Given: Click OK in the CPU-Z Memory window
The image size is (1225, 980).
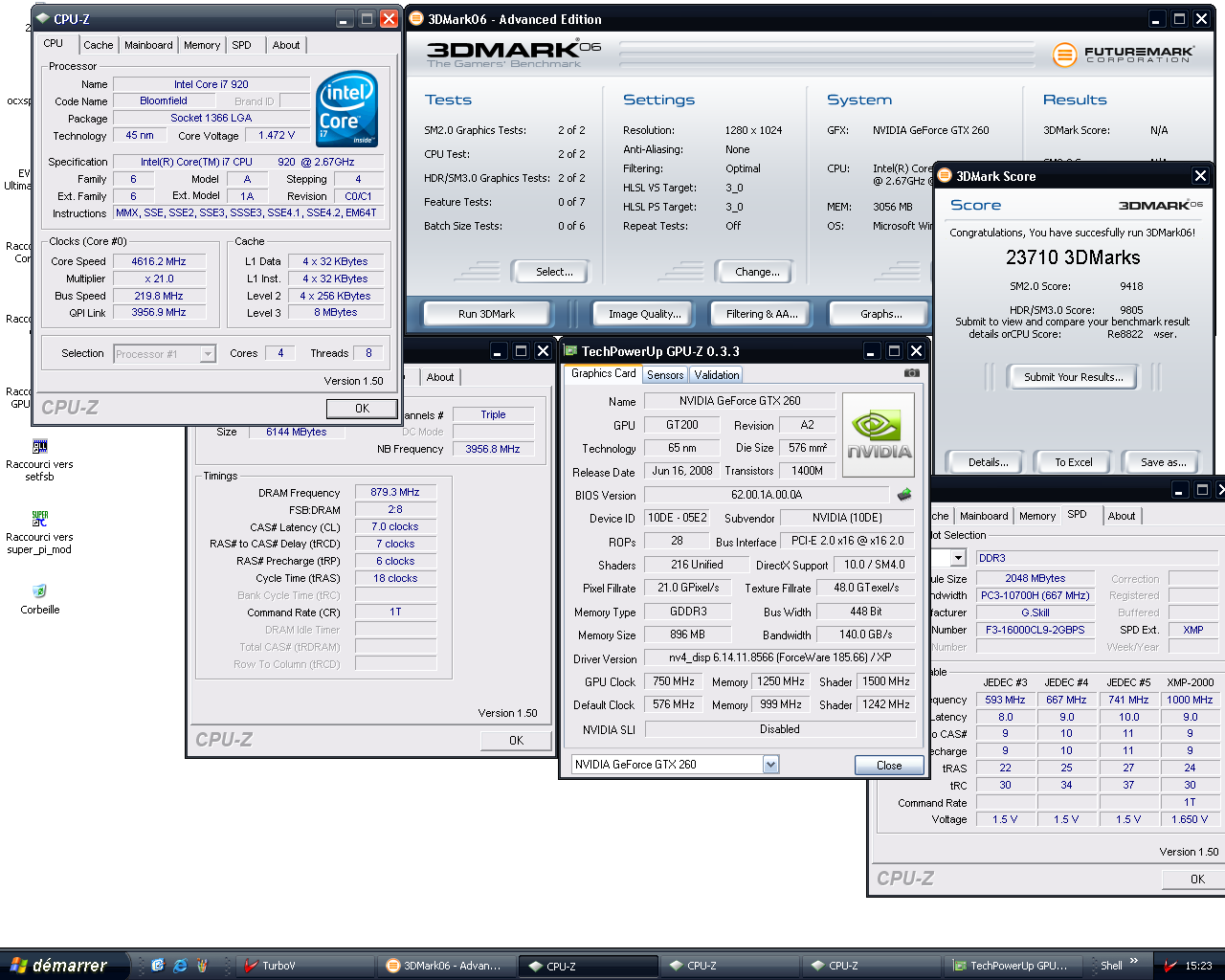Looking at the screenshot, I should (x=516, y=741).
